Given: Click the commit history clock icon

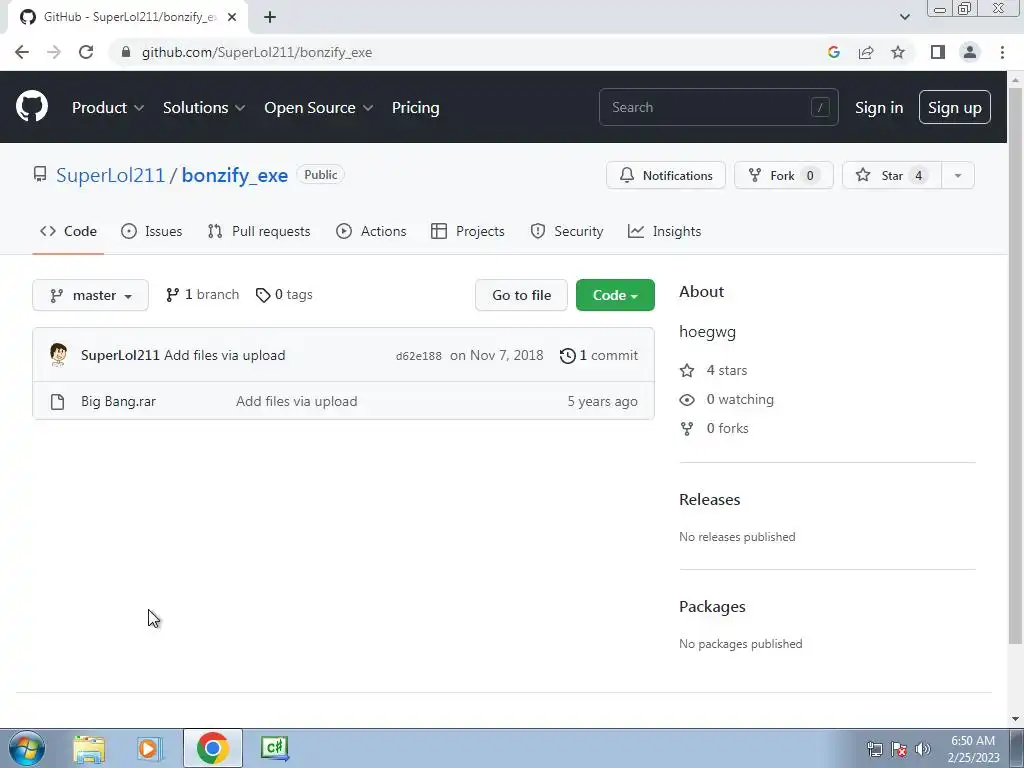Looking at the screenshot, I should coord(568,355).
